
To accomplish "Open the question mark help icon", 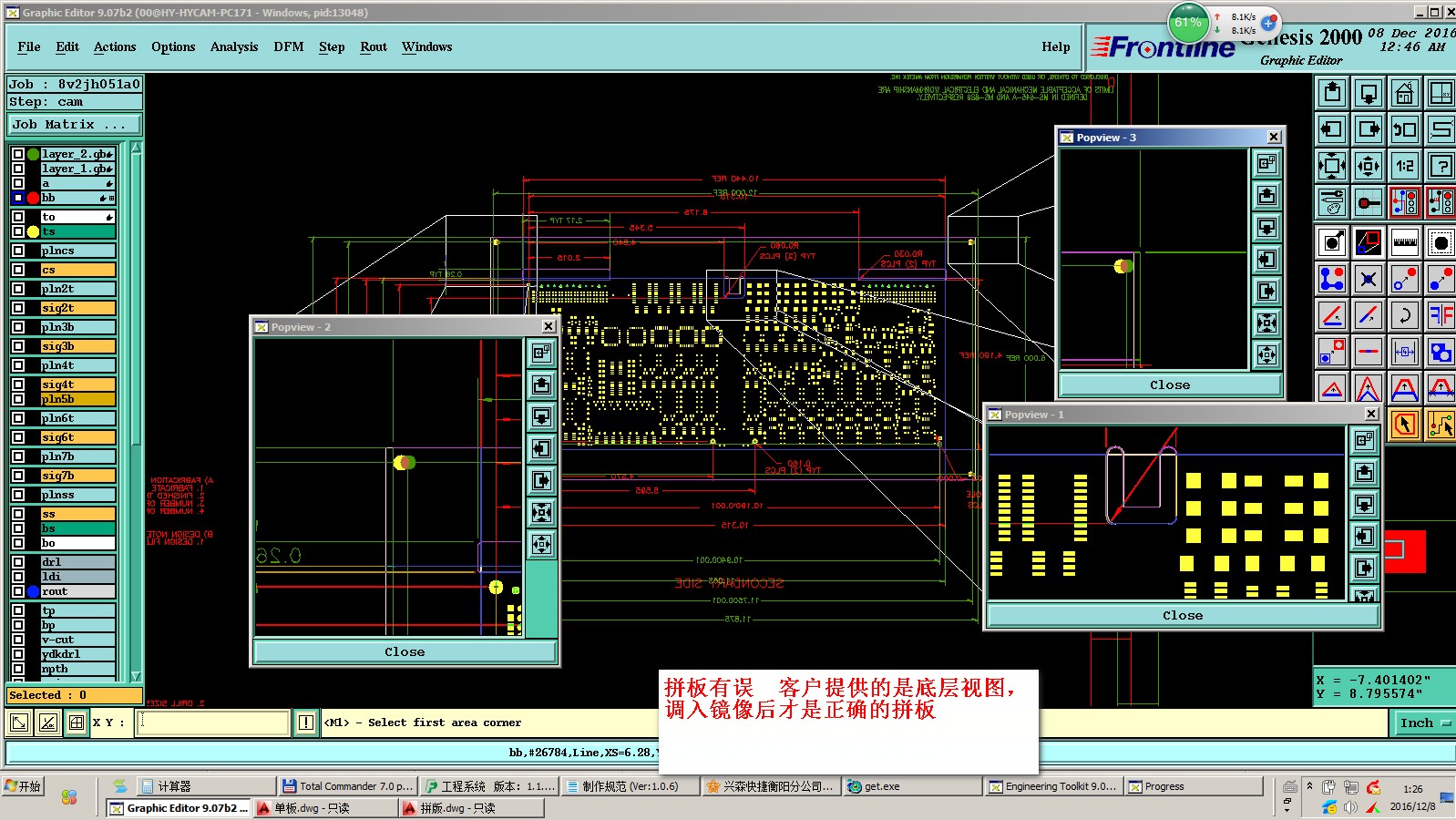I will coord(1441,166).
